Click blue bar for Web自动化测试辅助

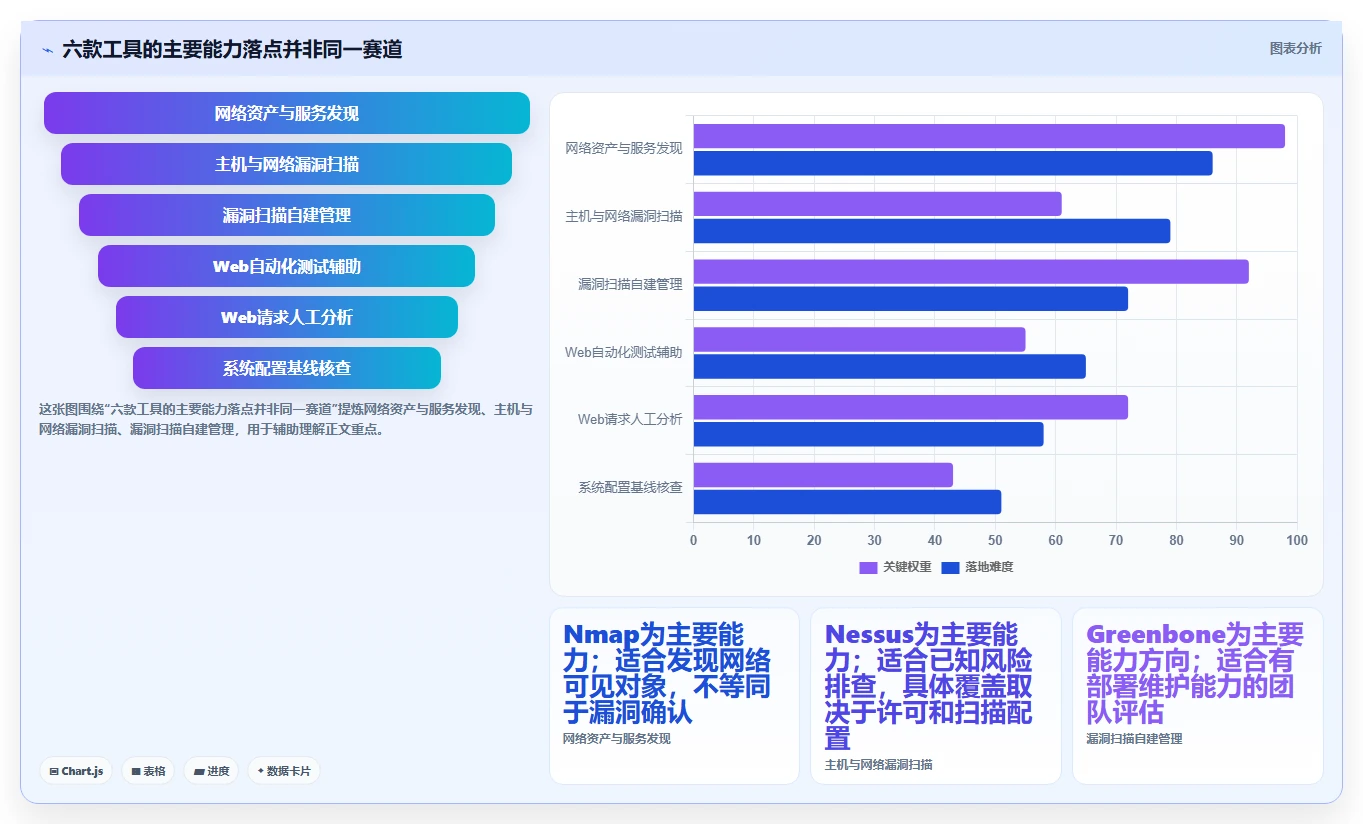click(x=890, y=366)
